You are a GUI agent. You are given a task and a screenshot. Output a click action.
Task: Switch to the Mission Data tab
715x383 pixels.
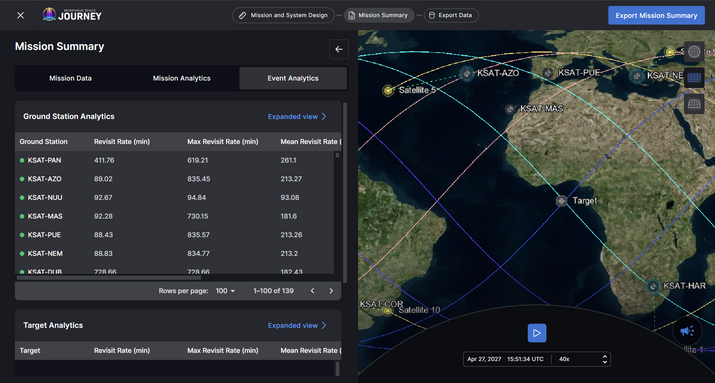coord(70,78)
